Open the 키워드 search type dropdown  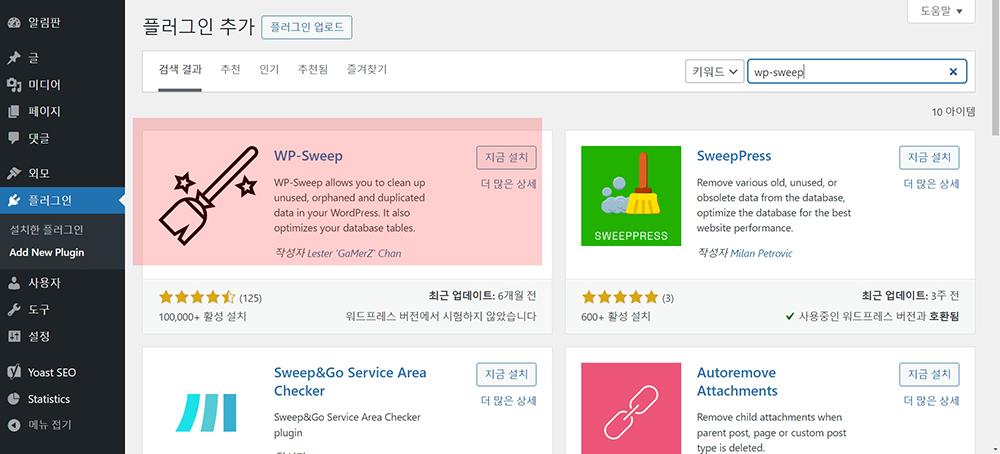click(714, 71)
